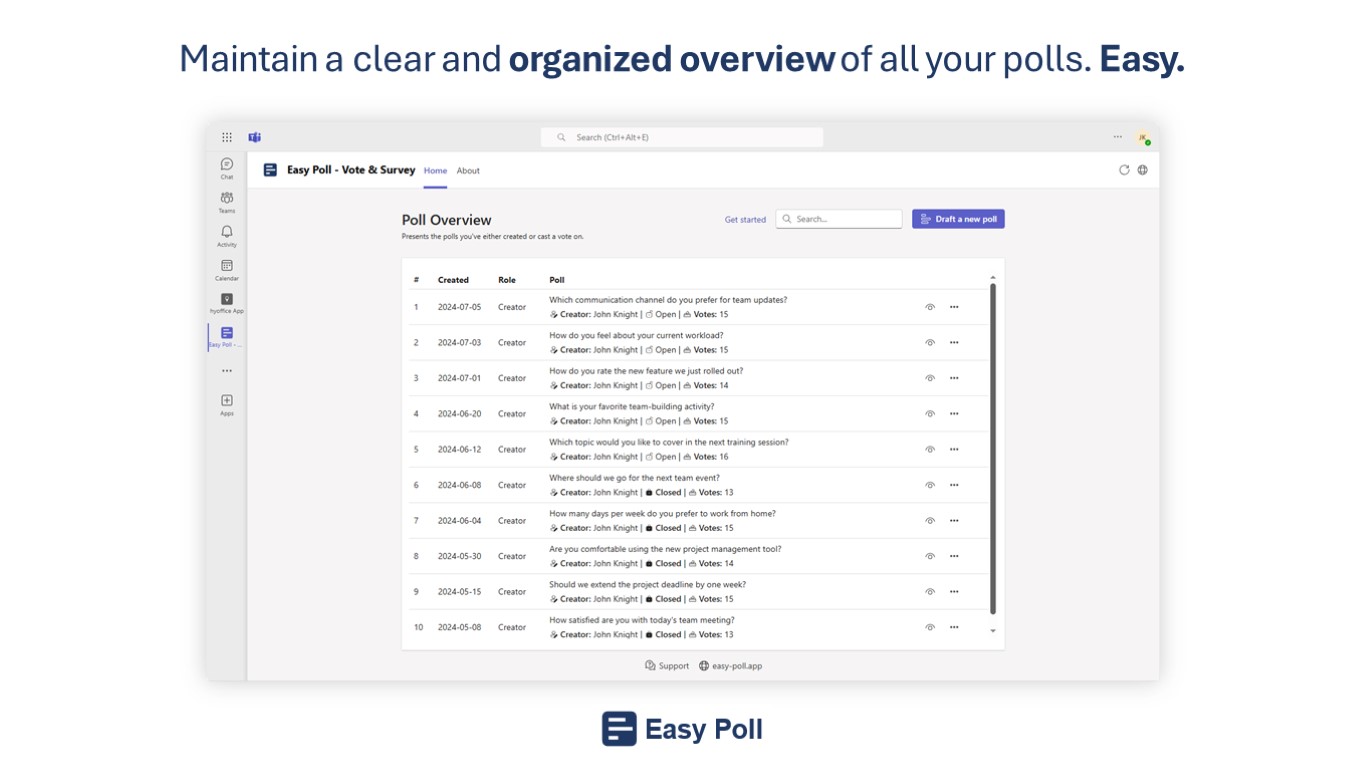Open Calendar from the left rail
The width and height of the screenshot is (1366, 768).
pos(227,268)
